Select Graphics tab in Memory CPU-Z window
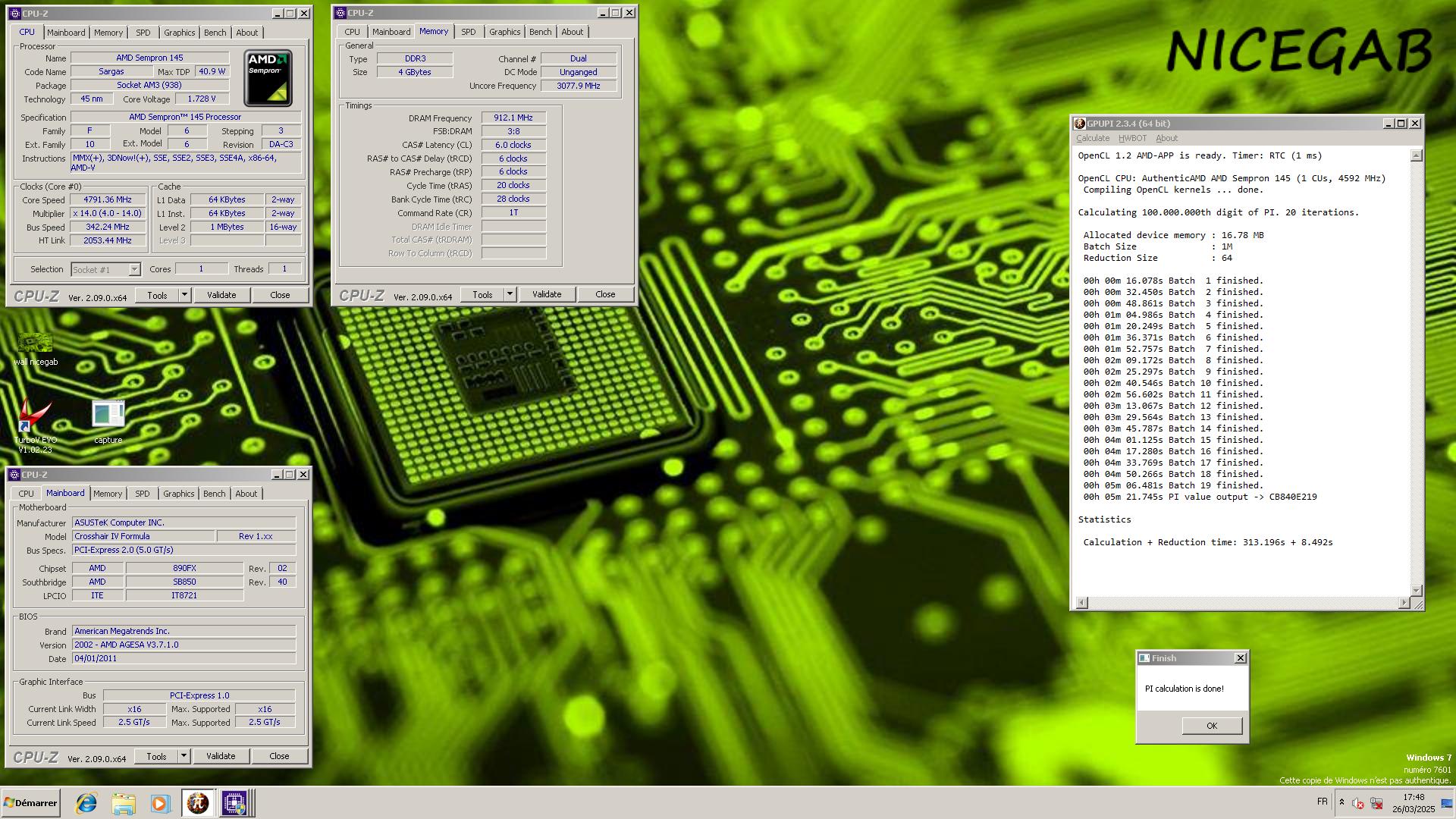 (x=505, y=32)
